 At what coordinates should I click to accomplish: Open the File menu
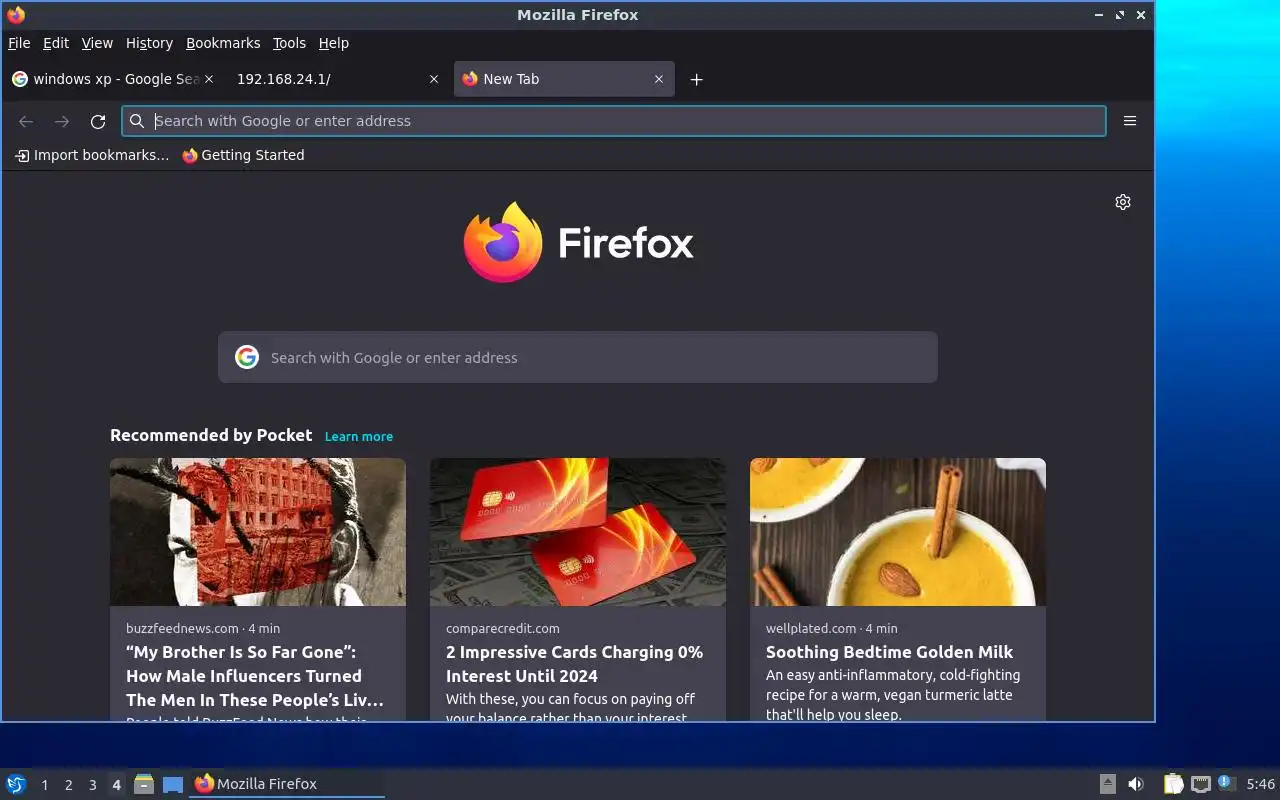[x=19, y=43]
